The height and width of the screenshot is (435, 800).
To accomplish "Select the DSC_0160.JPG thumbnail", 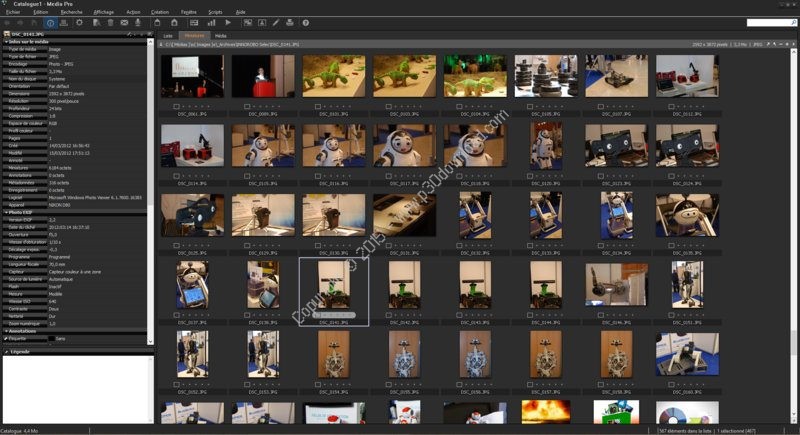I will pos(687,354).
